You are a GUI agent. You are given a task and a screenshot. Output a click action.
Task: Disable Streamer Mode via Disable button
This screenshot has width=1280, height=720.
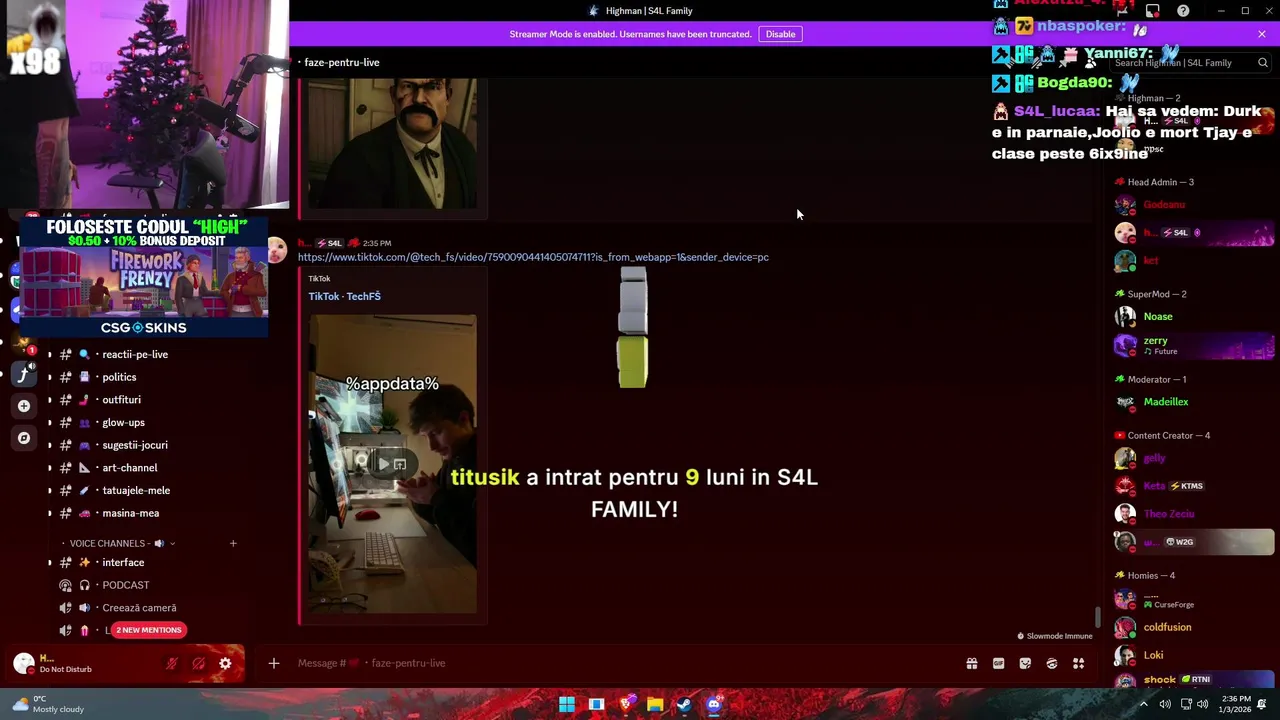(x=780, y=34)
